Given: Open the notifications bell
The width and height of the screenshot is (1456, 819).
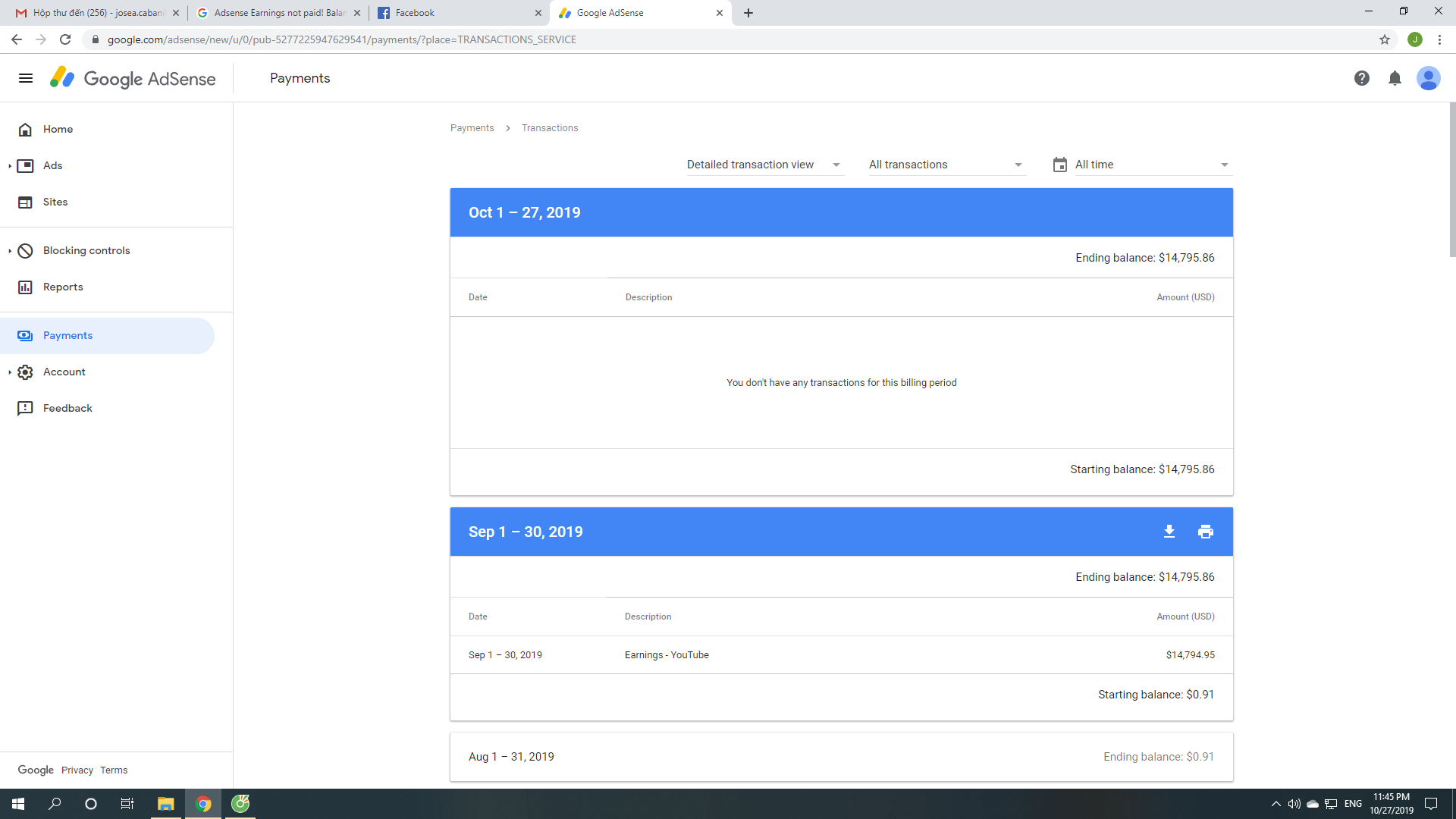Looking at the screenshot, I should tap(1395, 78).
